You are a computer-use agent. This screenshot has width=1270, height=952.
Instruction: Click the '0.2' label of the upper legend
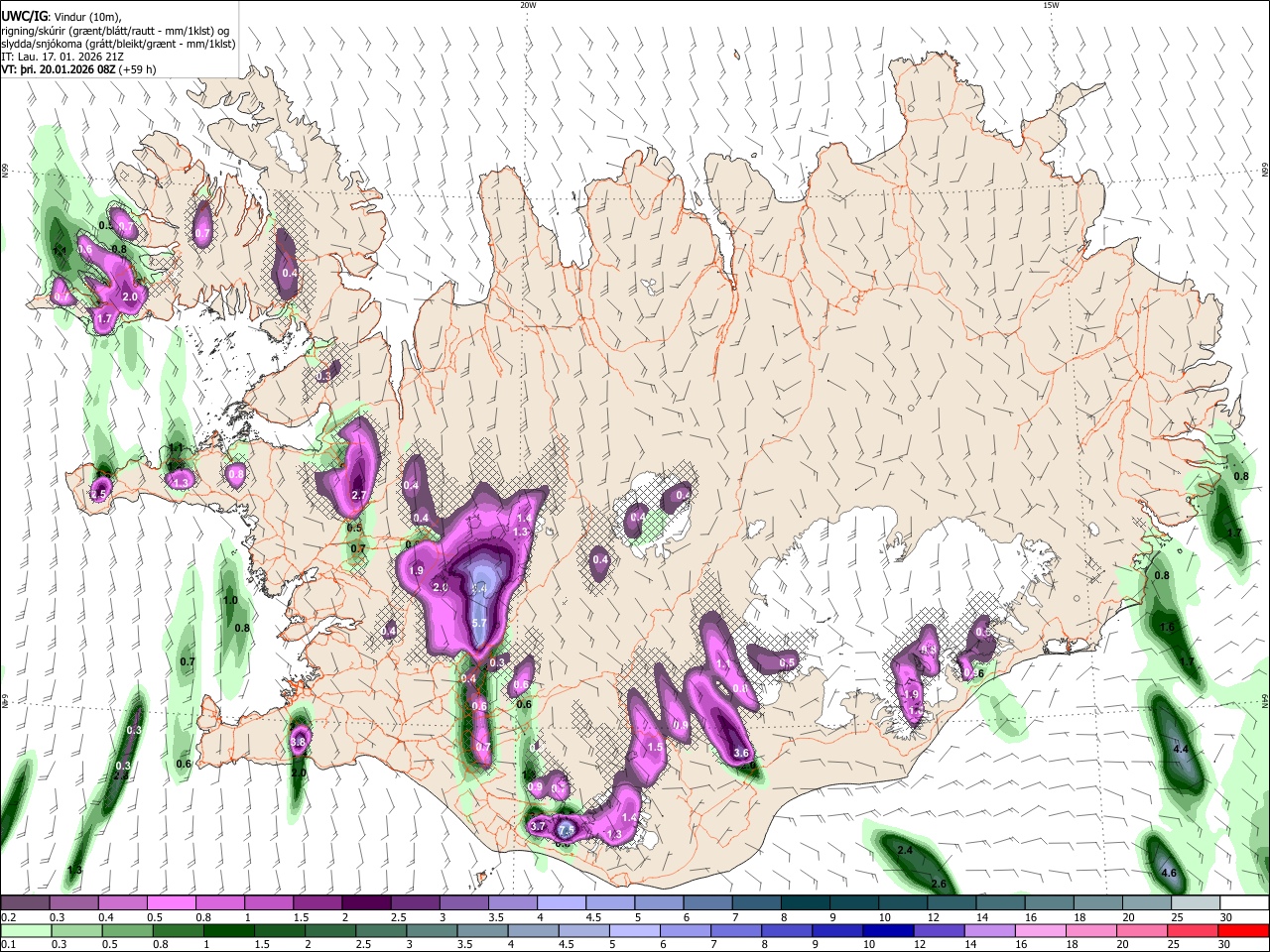click(x=8, y=917)
